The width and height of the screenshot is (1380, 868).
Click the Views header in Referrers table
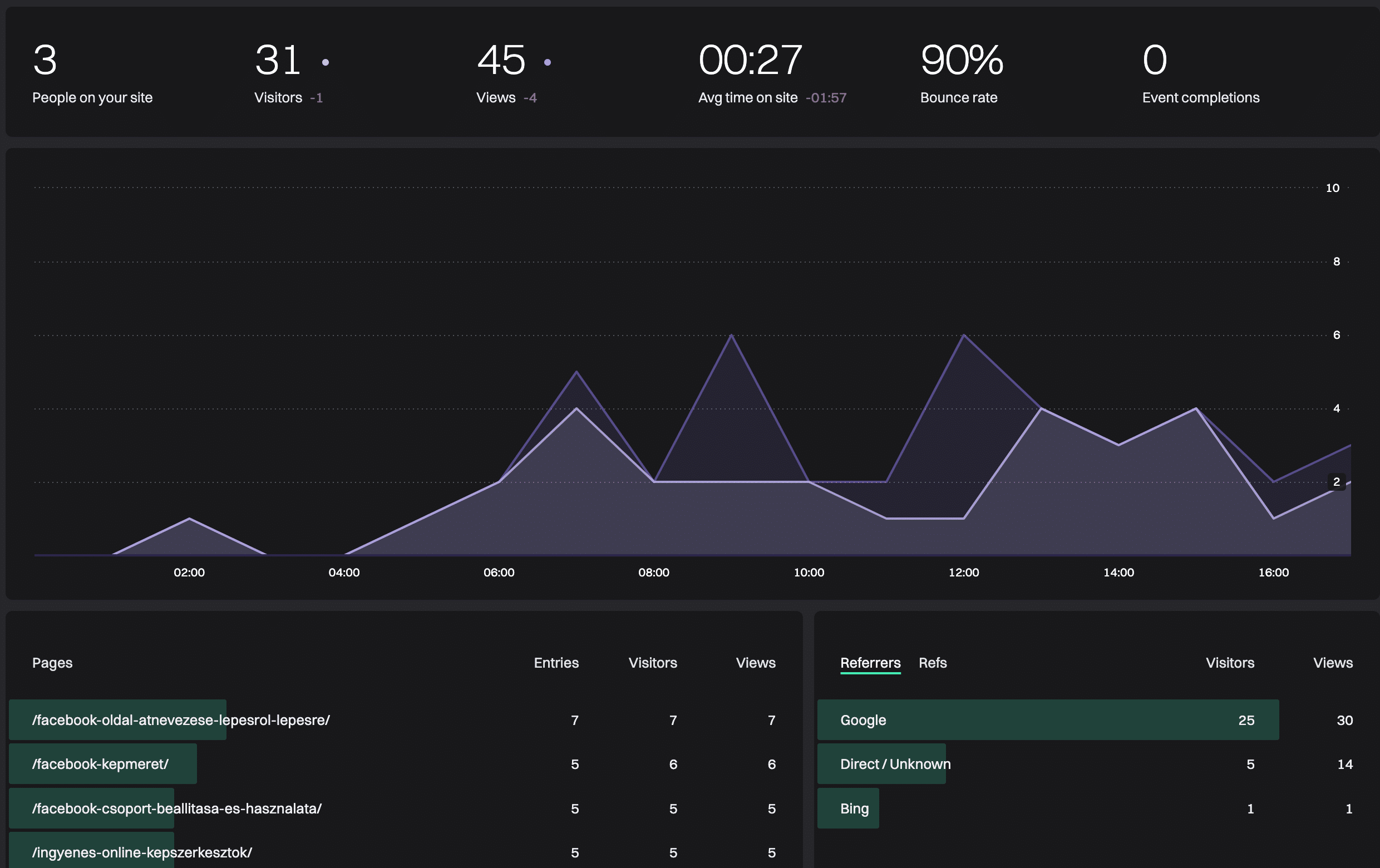click(x=1333, y=663)
